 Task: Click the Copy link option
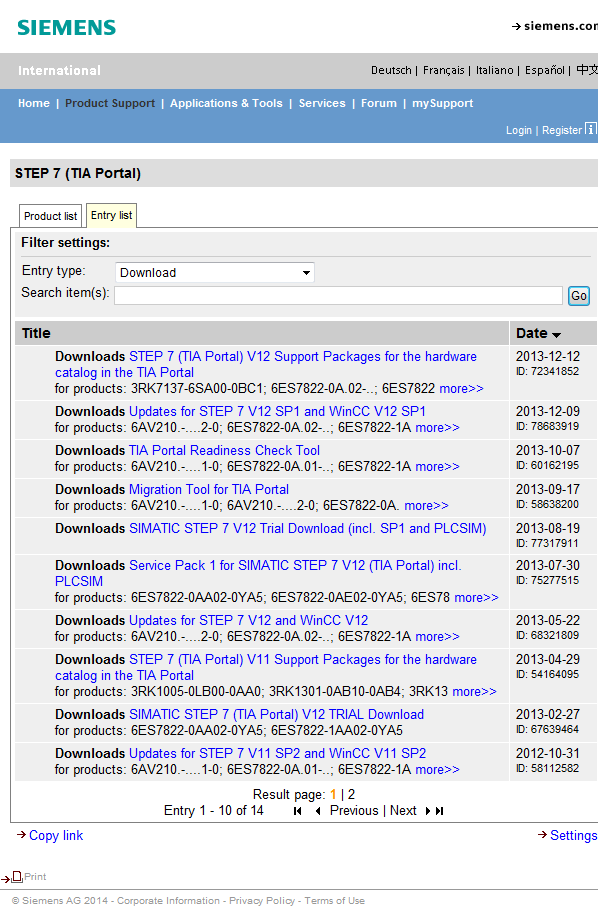click(56, 836)
